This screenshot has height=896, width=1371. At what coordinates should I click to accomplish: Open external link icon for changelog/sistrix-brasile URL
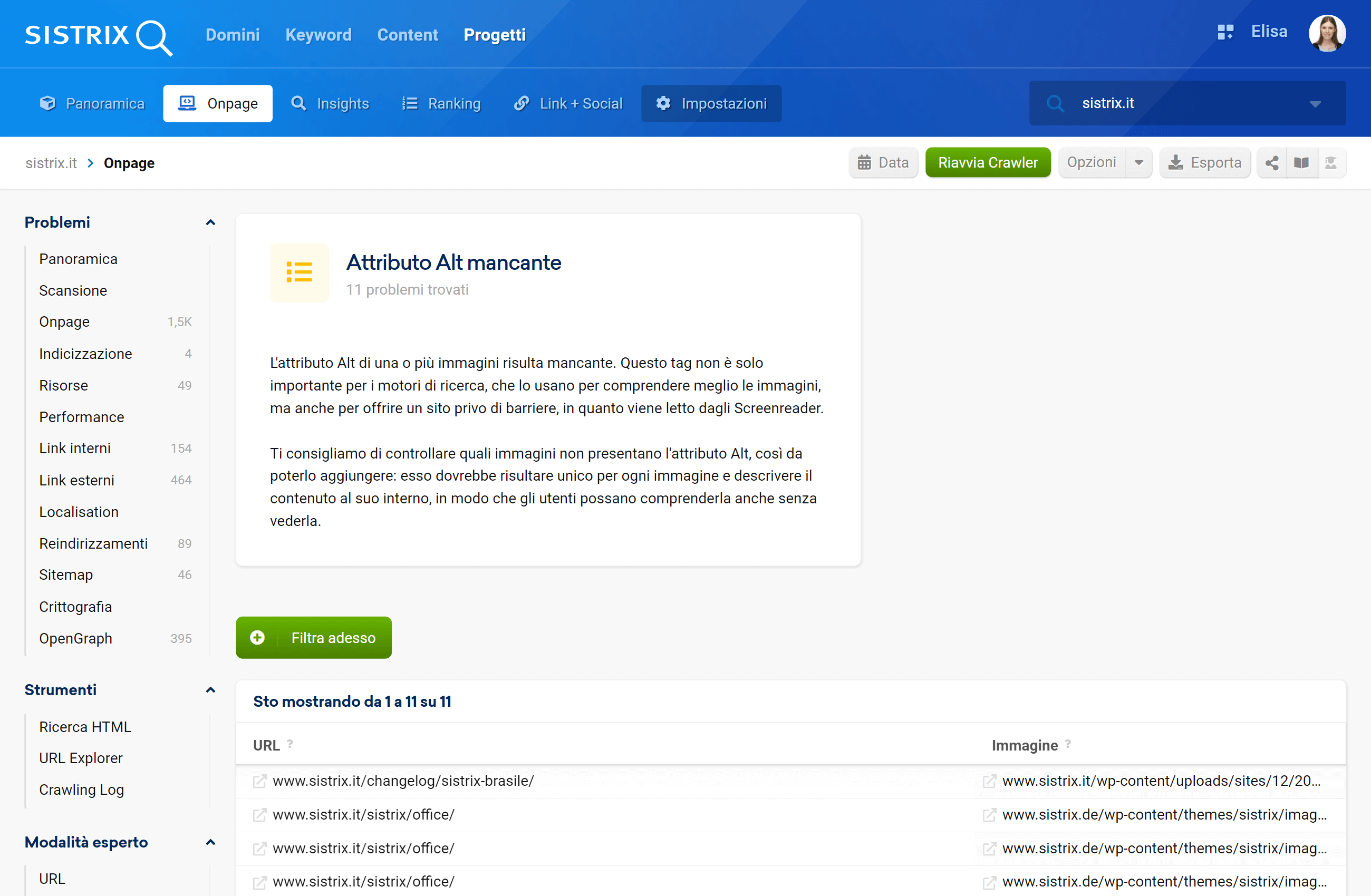tap(259, 782)
